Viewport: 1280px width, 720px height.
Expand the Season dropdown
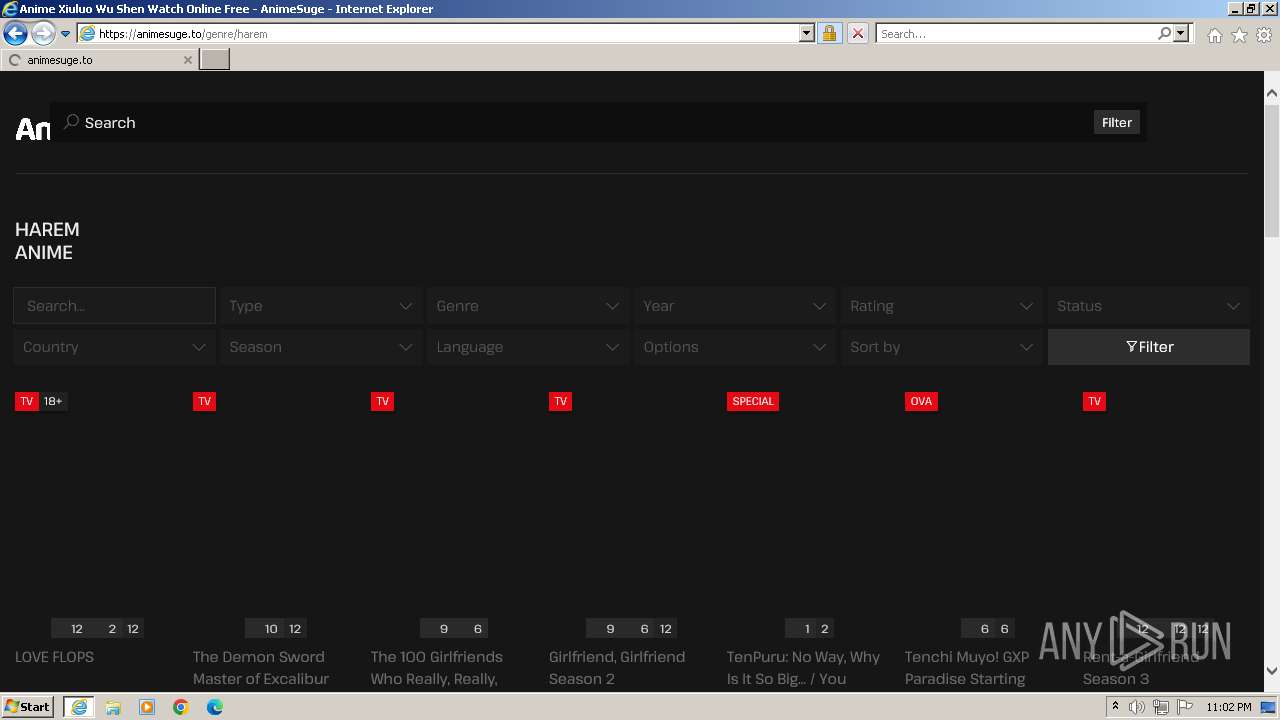(x=321, y=347)
